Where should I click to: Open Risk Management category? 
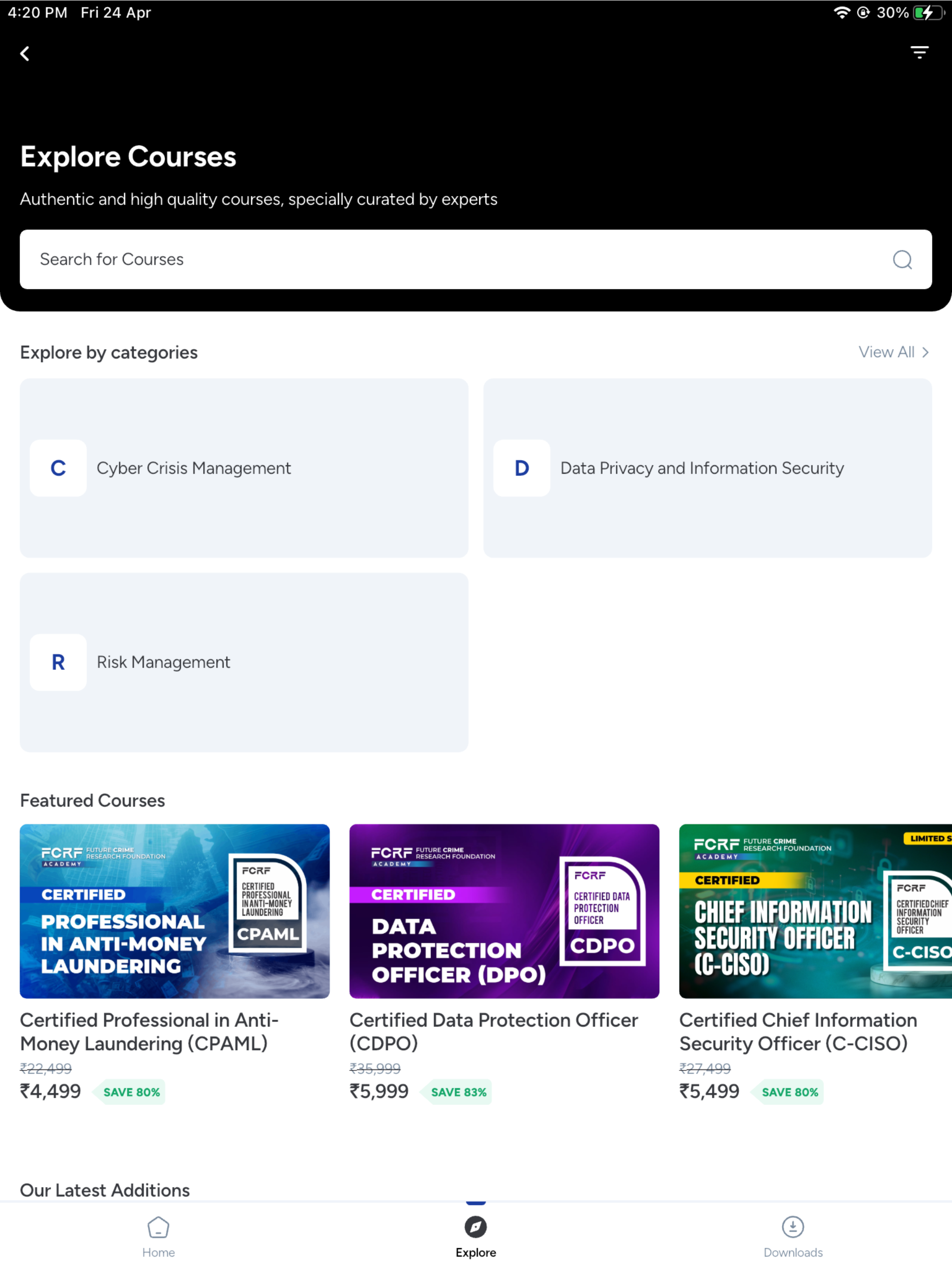[244, 662]
